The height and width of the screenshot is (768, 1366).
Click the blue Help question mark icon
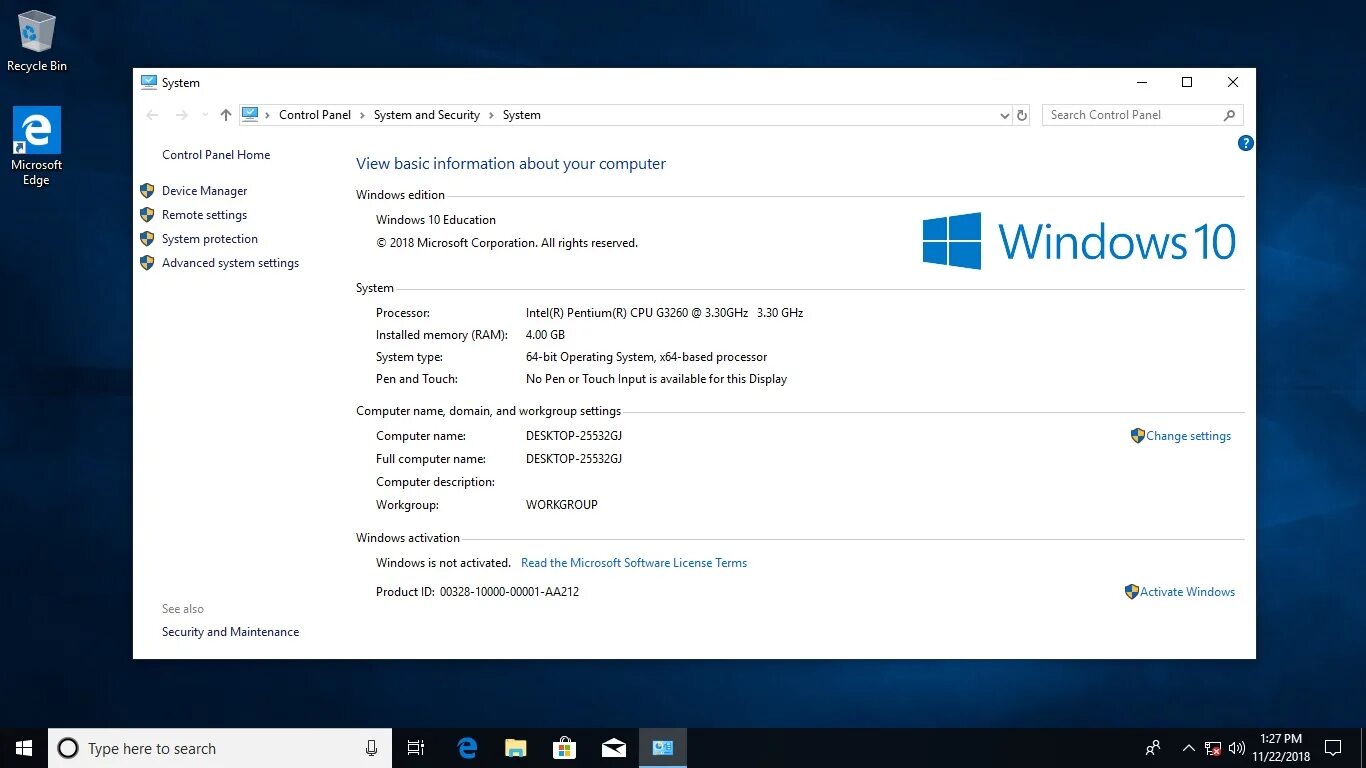pyautogui.click(x=1245, y=143)
